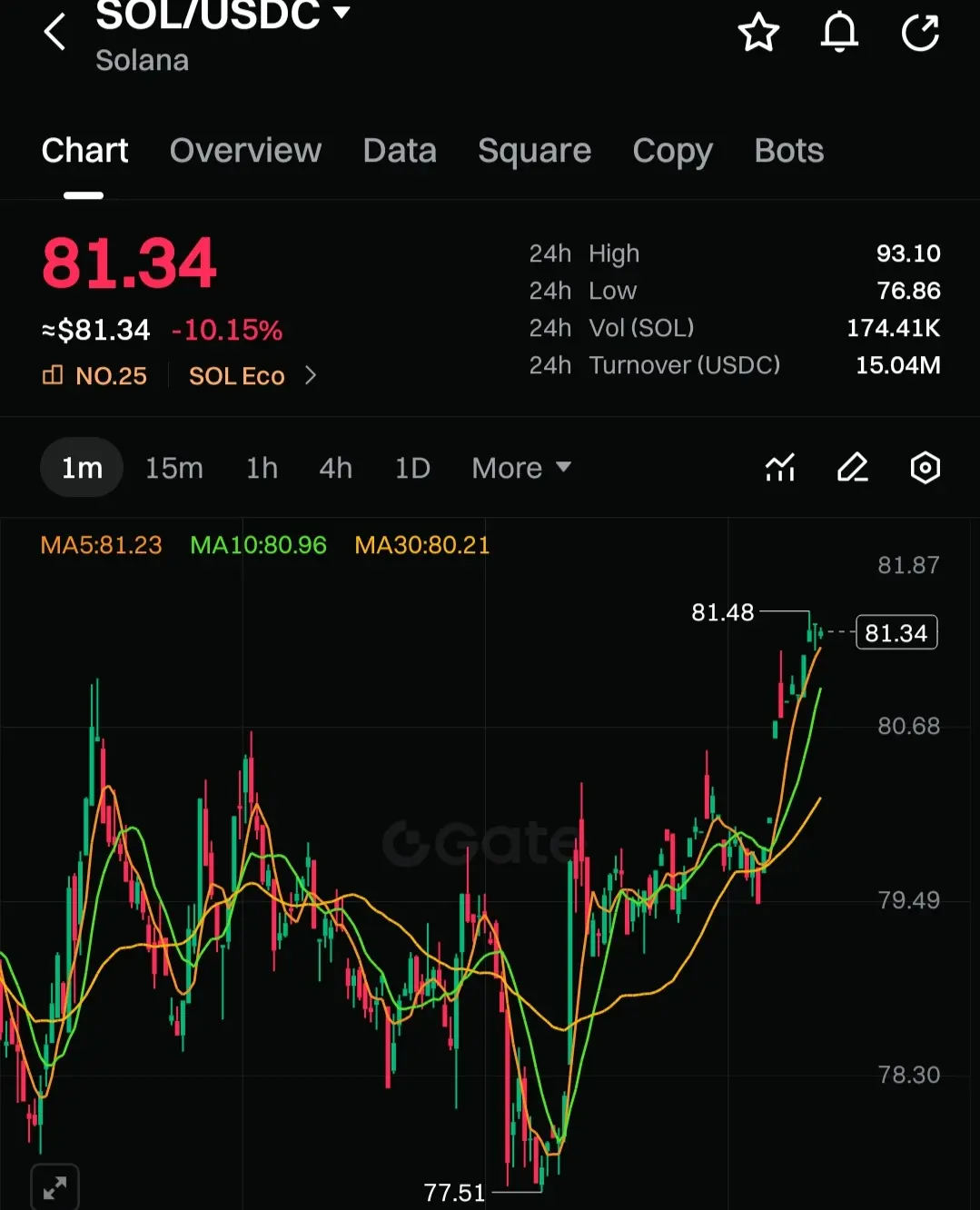Image resolution: width=980 pixels, height=1210 pixels.
Task: Go to the Copy tab
Action: click(672, 151)
